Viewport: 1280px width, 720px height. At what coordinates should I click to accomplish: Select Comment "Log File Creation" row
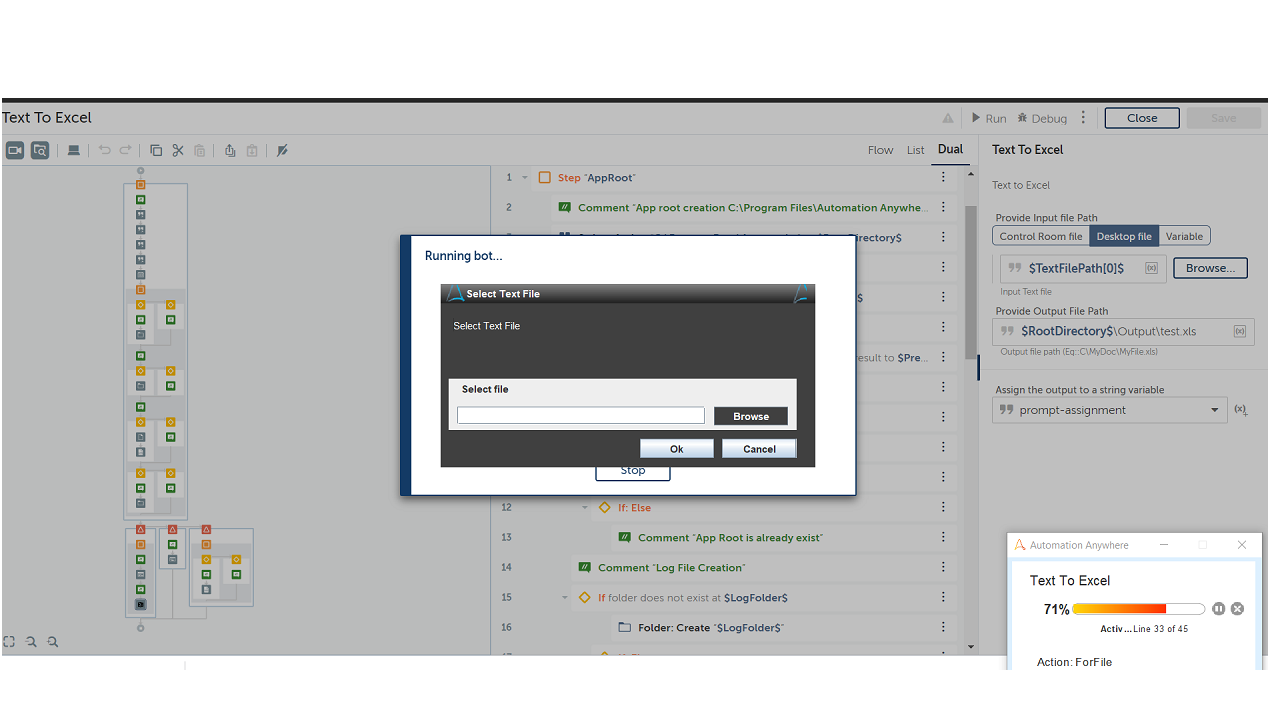[764, 567]
